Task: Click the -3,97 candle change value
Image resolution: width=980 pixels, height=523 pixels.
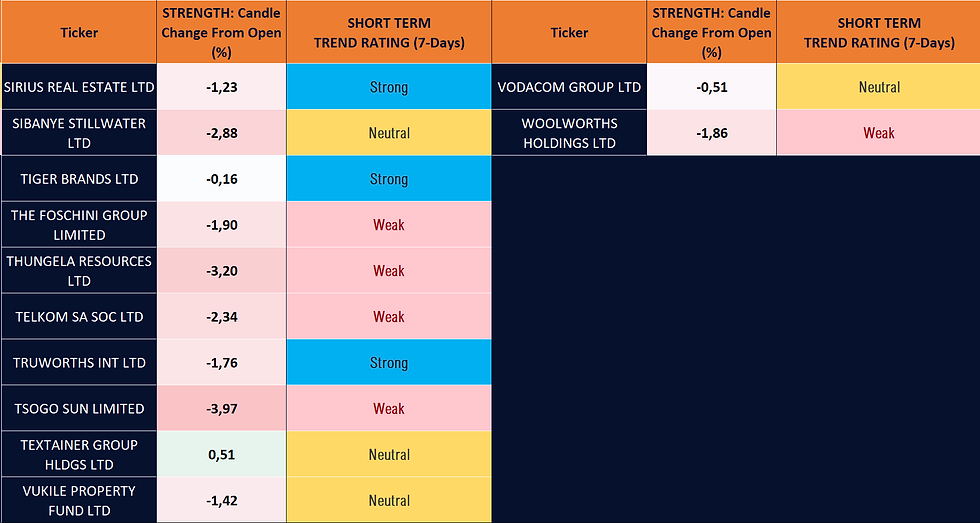Action: (222, 409)
